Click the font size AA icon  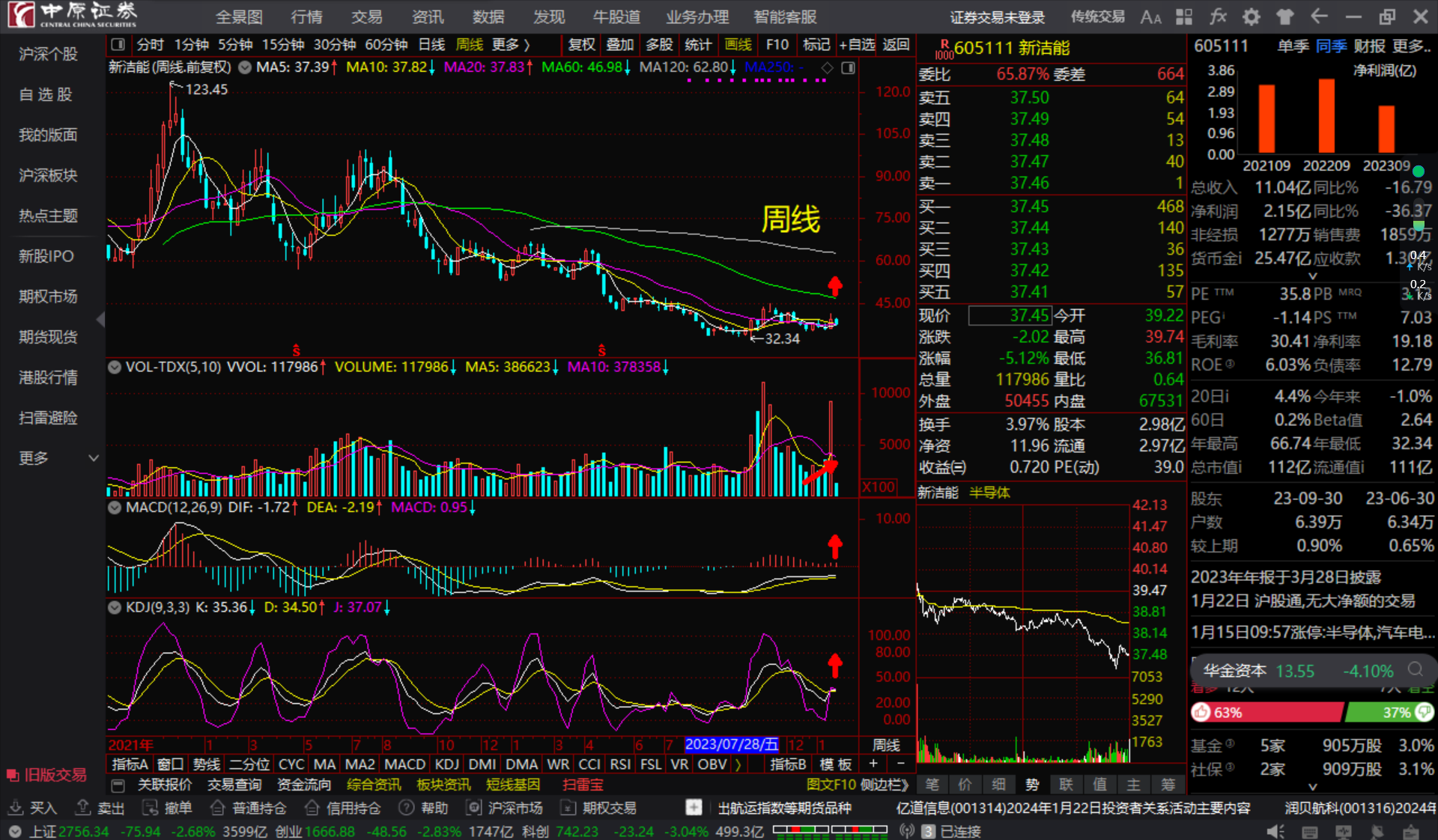[x=1150, y=17]
